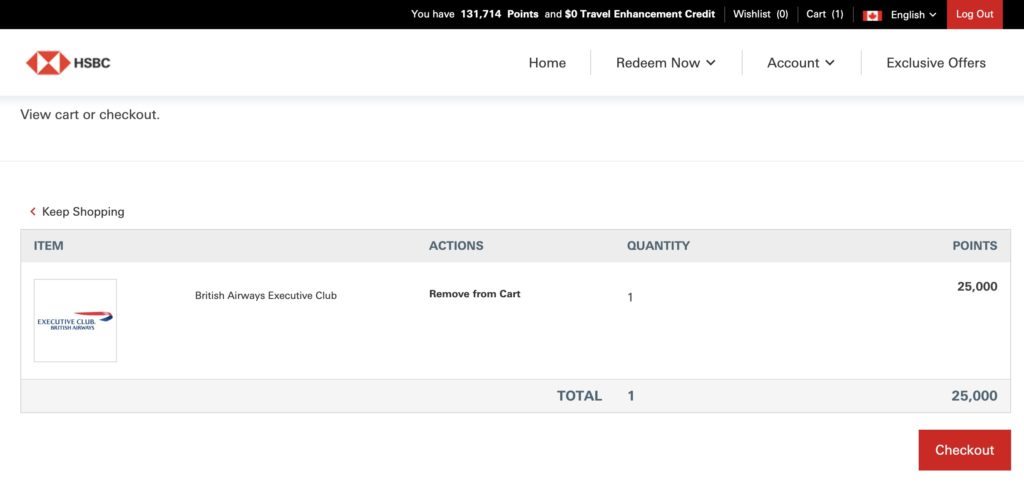This screenshot has height=483, width=1024.
Task: Open the Wishlist (0) link
Action: pos(760,14)
